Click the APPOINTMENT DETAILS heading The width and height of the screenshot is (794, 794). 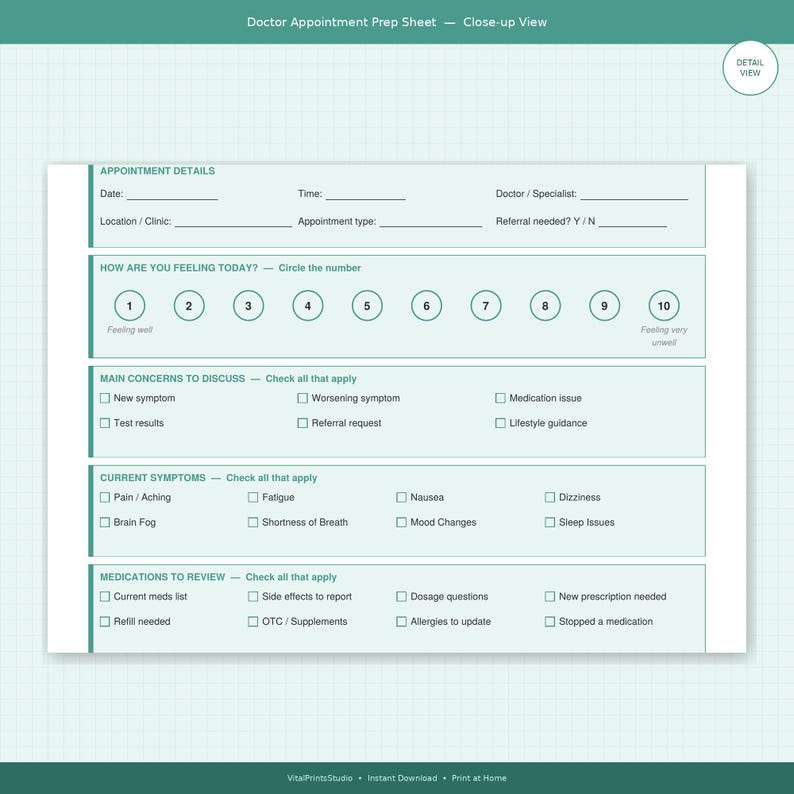[157, 171]
